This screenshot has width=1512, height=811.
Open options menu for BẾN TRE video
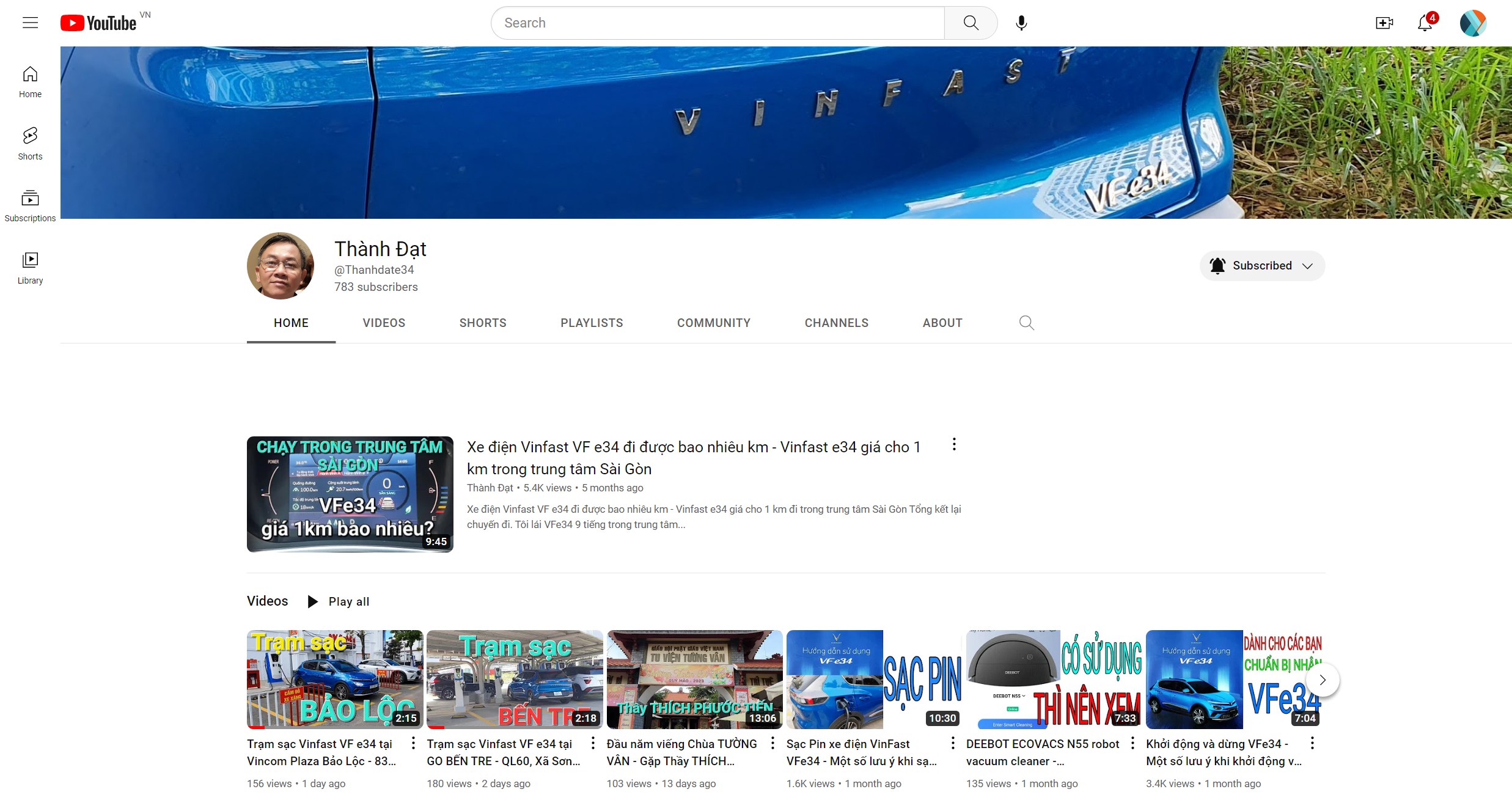593,743
